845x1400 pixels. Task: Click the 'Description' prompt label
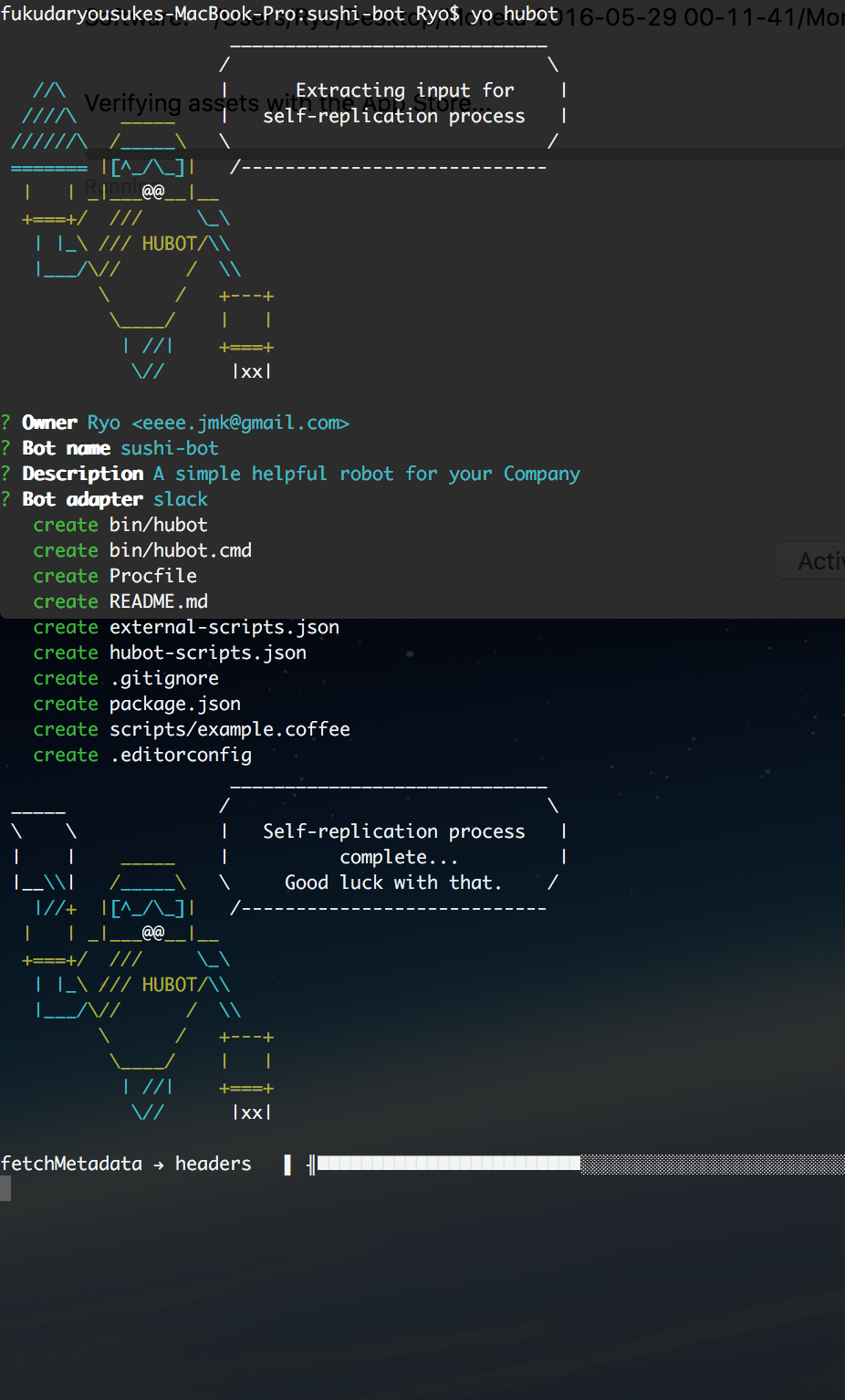(x=82, y=474)
